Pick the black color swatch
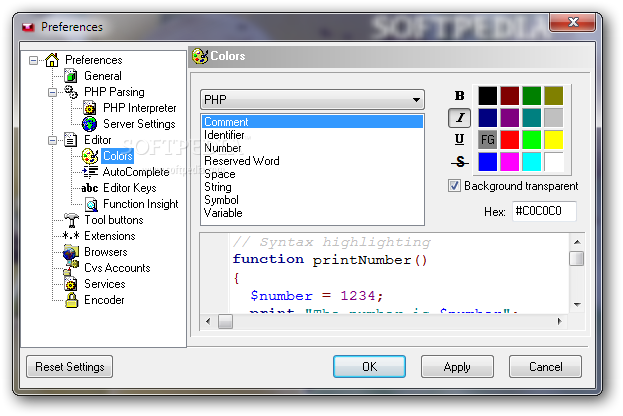This screenshot has width=623, height=416. [488, 96]
